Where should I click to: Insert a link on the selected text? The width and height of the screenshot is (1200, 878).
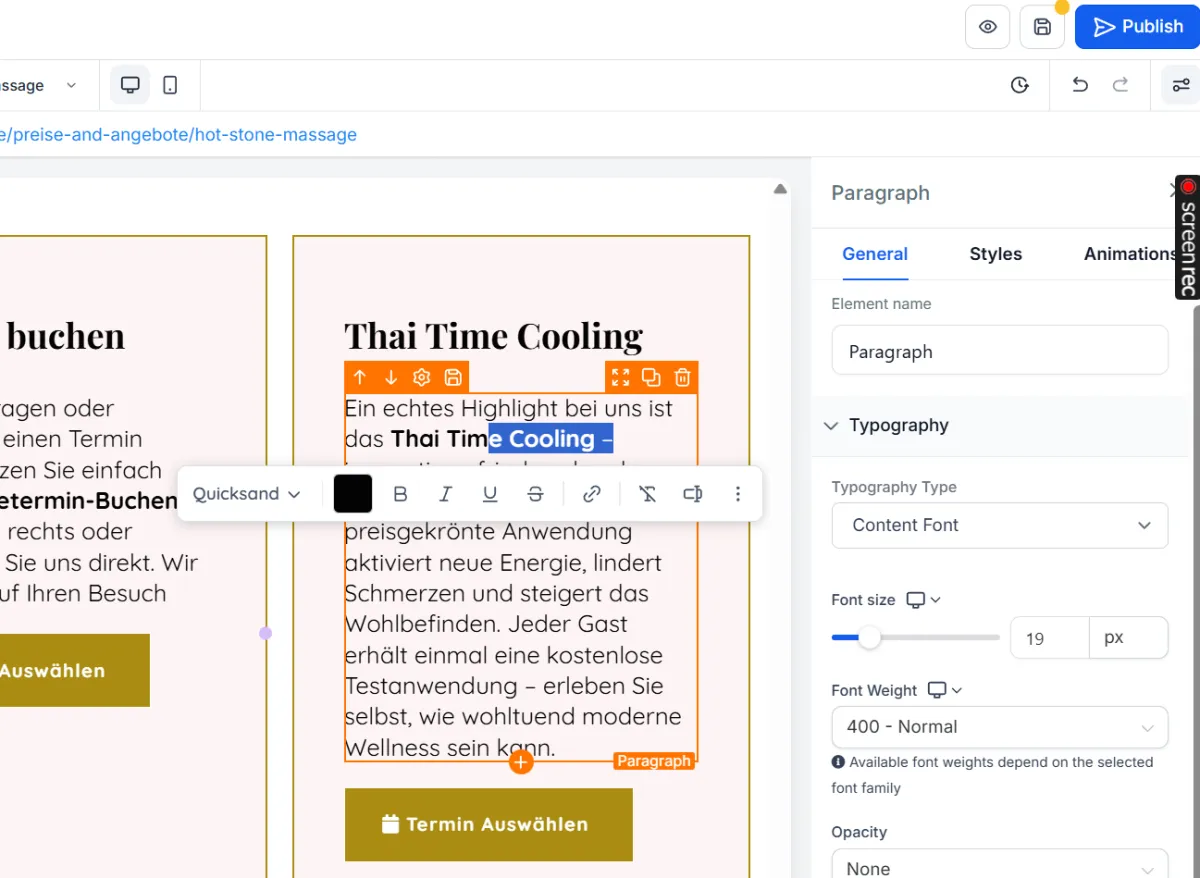click(592, 494)
